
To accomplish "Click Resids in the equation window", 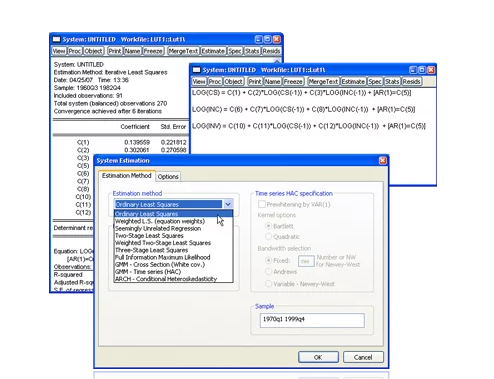I will point(411,81).
